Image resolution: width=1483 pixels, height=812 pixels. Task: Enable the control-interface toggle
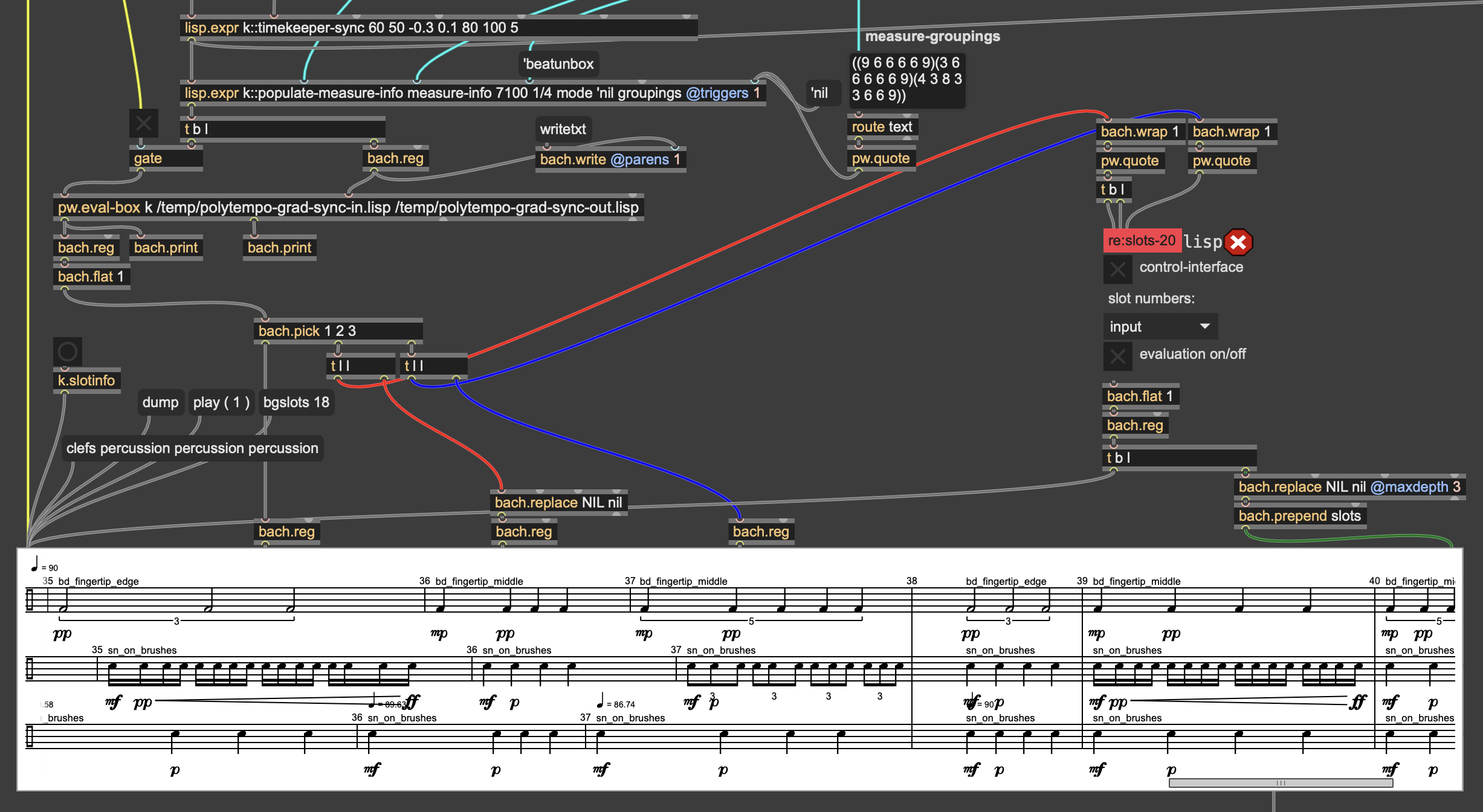coord(1117,269)
